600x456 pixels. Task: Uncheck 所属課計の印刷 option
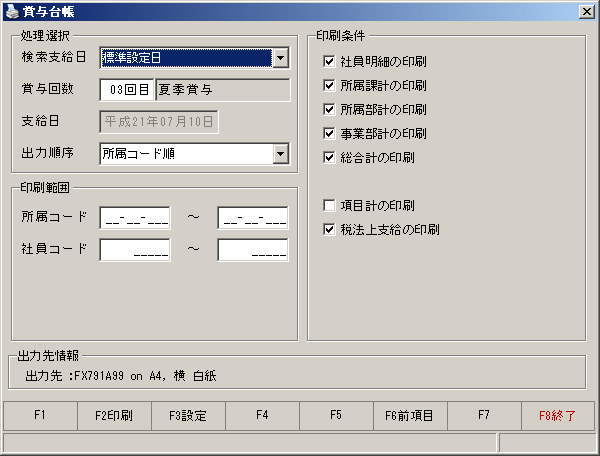[x=329, y=85]
